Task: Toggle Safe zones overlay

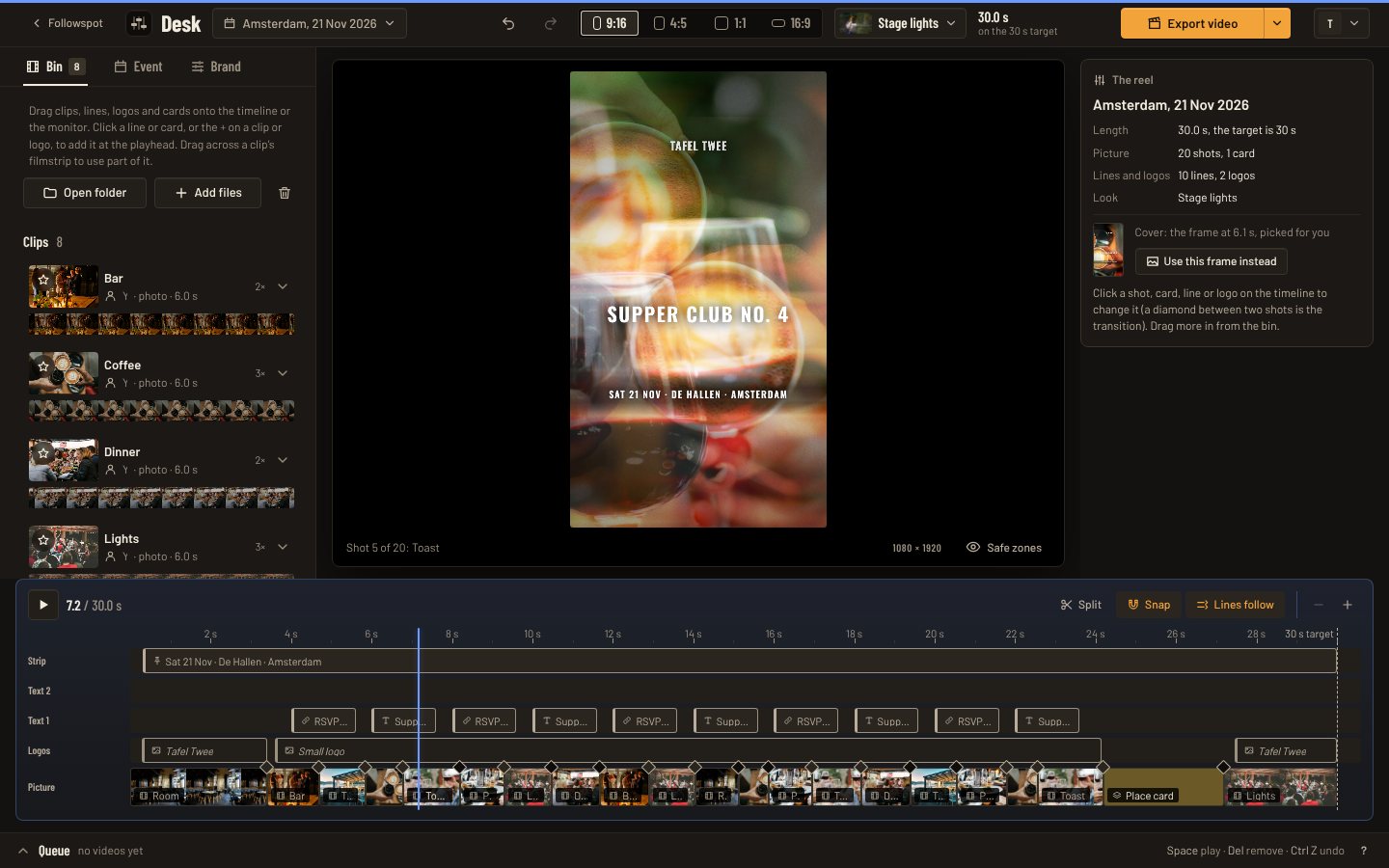Action: [1004, 547]
